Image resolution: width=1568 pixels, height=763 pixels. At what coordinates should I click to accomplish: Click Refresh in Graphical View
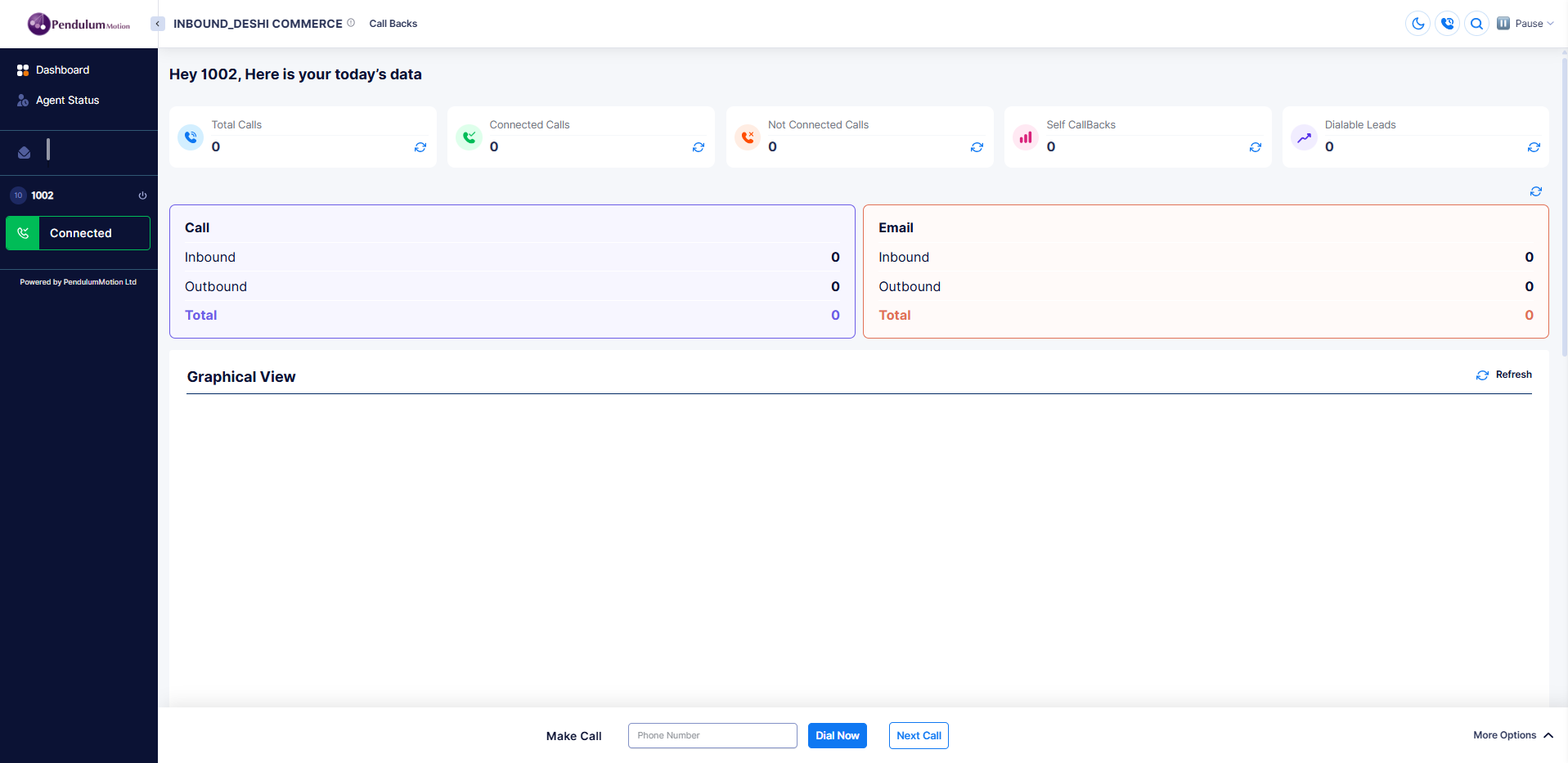coord(1504,375)
